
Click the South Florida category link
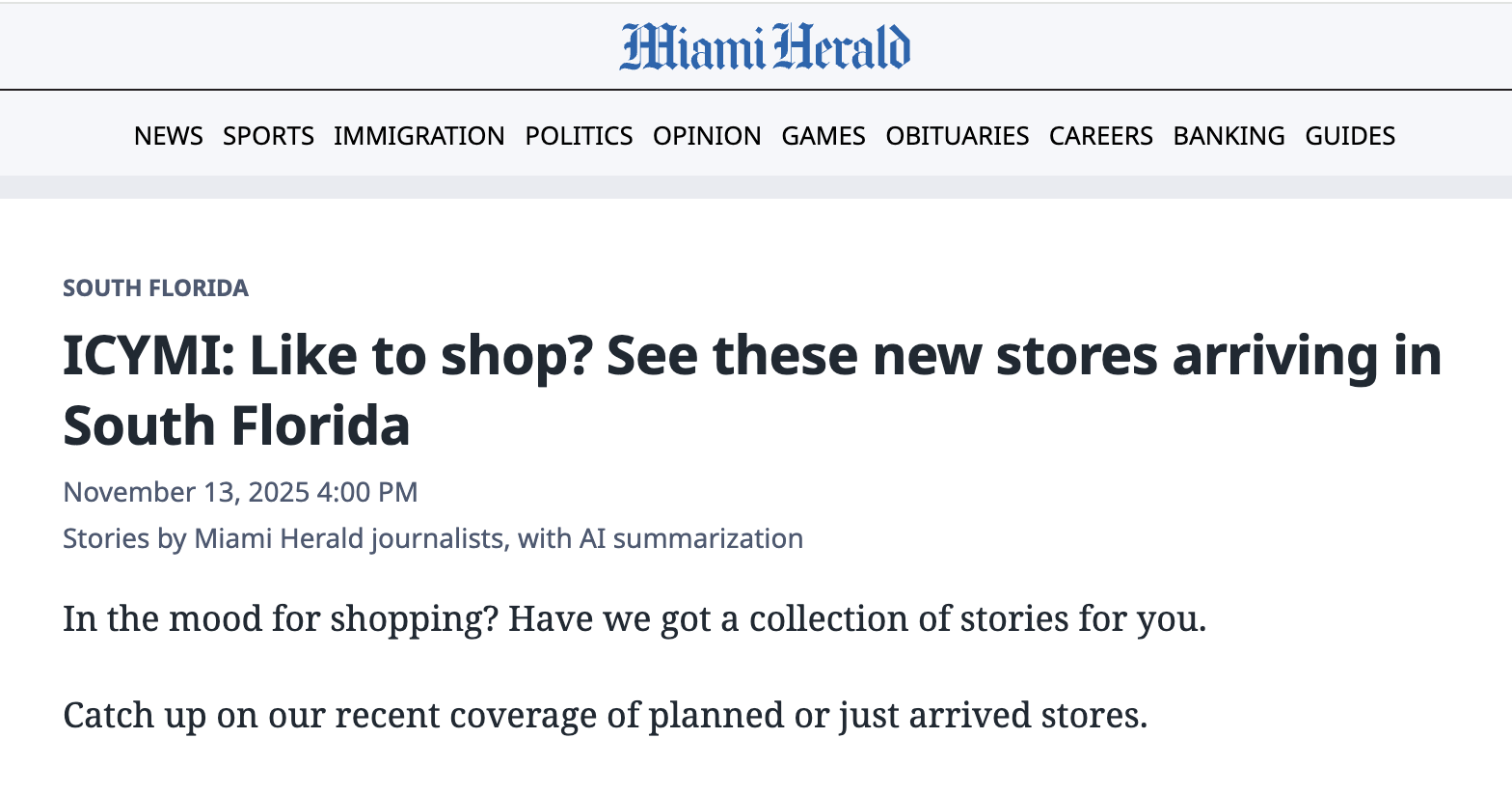(155, 288)
